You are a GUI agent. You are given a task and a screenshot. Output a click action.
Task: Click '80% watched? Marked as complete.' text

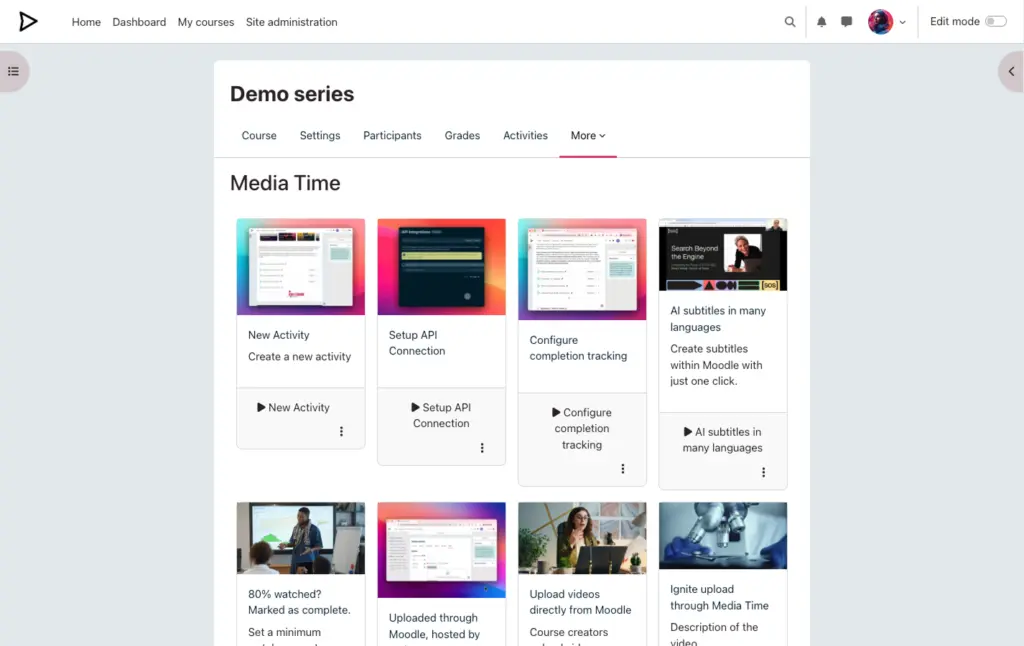pyautogui.click(x=299, y=602)
